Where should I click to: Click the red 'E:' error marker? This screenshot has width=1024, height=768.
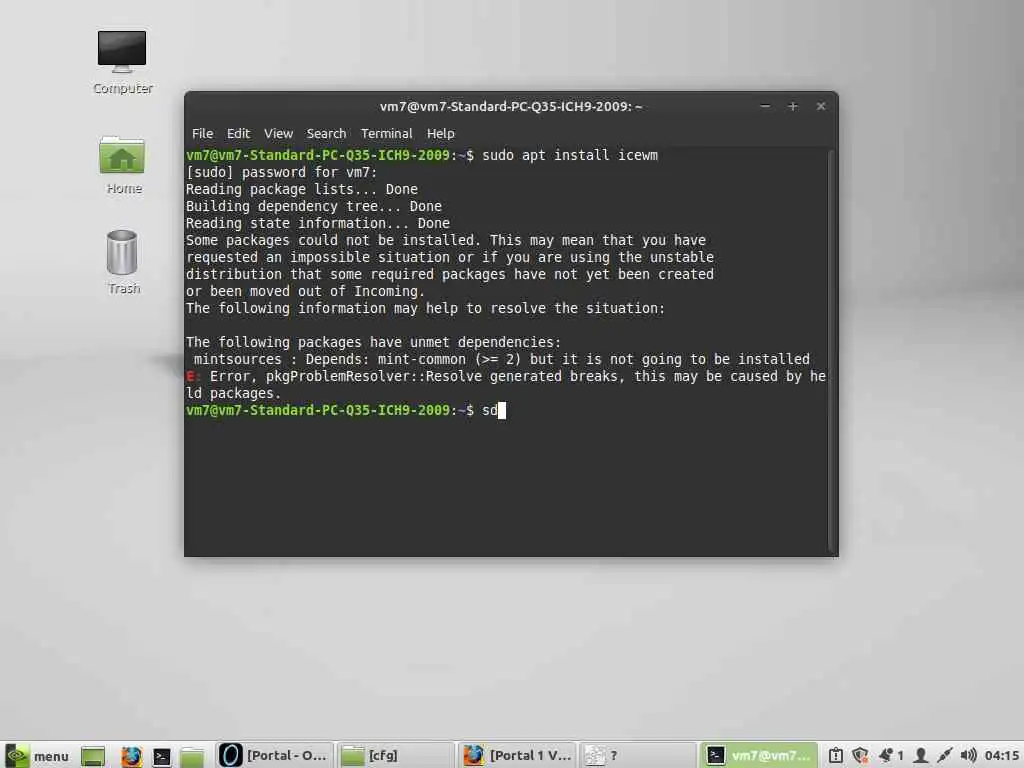[192, 376]
